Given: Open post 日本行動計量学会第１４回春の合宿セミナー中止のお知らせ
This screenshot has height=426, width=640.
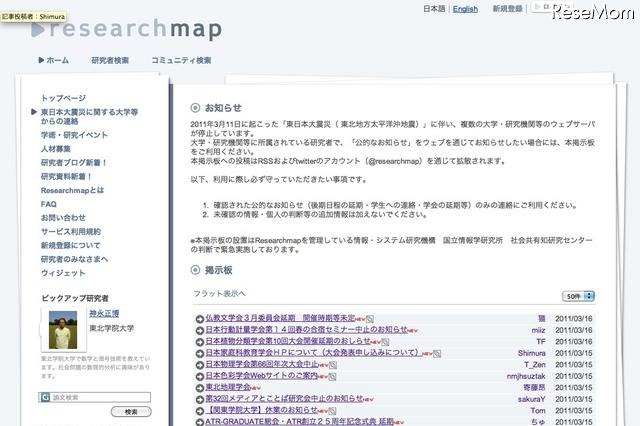Looking at the screenshot, I should [x=307, y=330].
